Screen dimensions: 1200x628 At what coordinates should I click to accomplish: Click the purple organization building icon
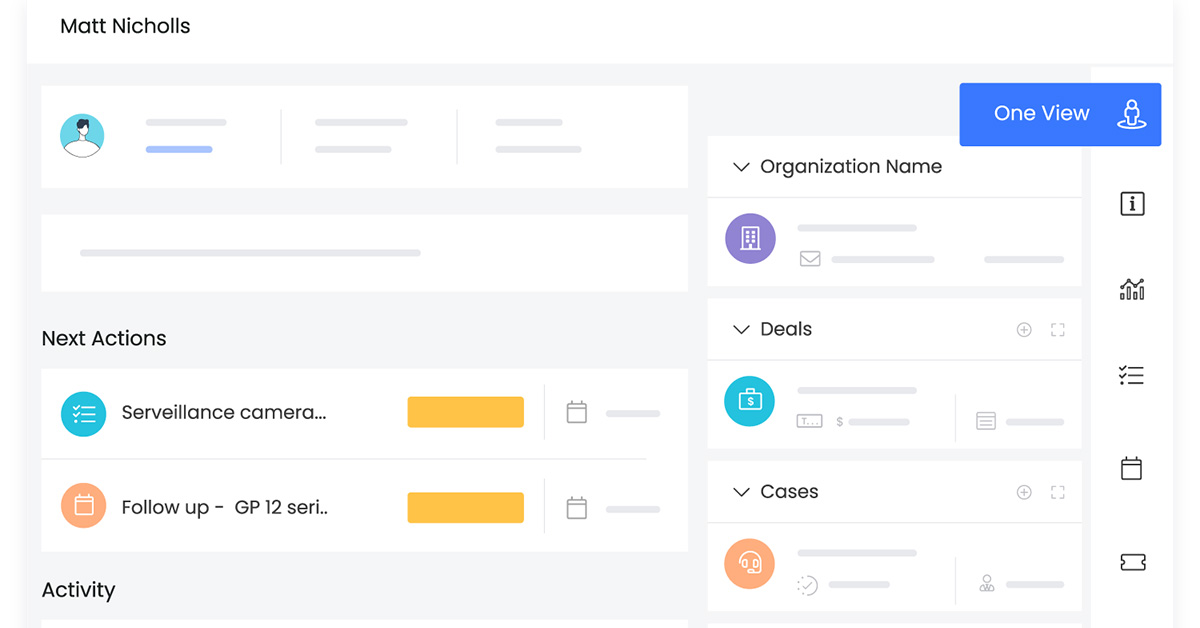[750, 238]
